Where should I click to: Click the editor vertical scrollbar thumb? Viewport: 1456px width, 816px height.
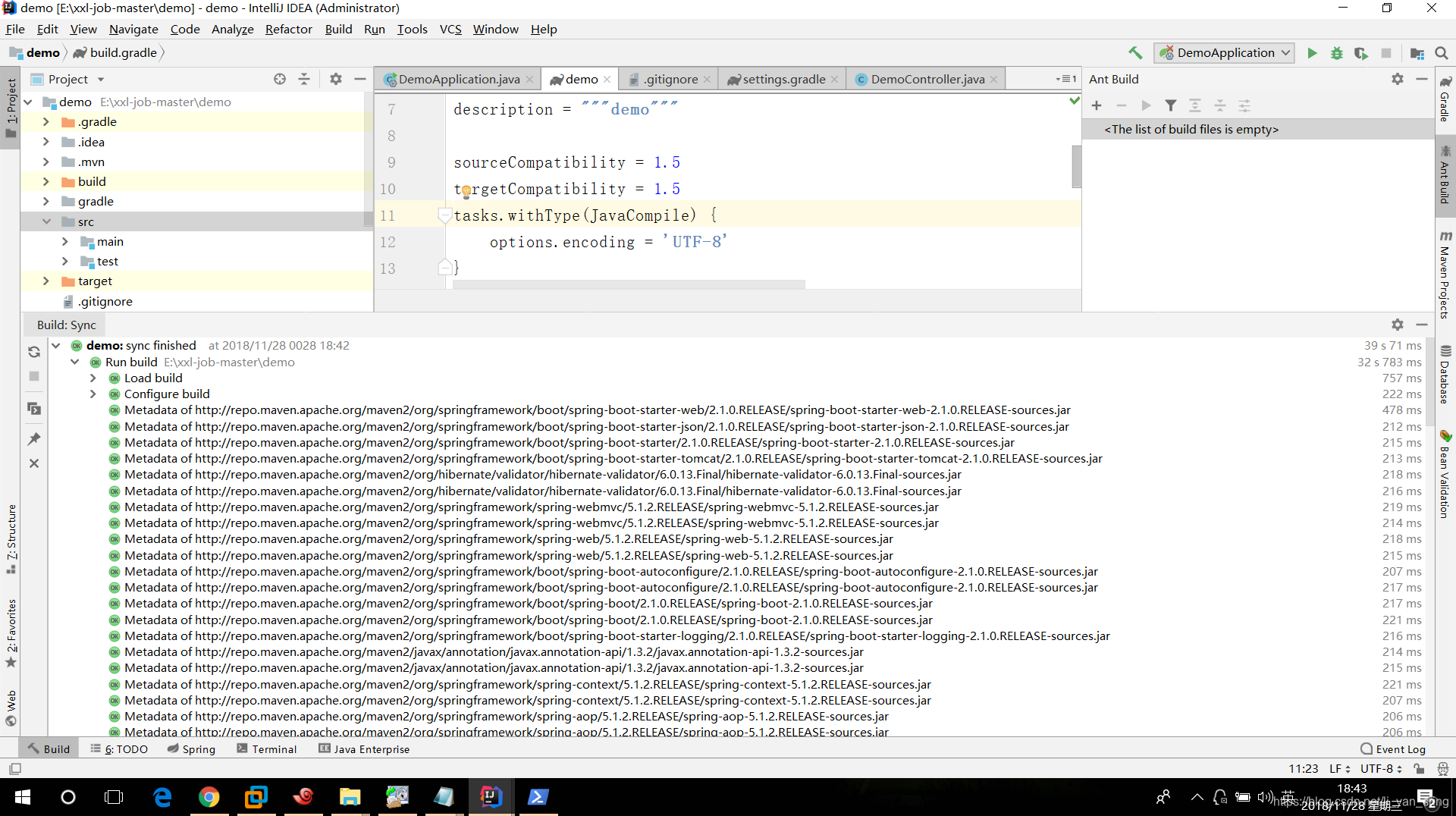point(1076,166)
